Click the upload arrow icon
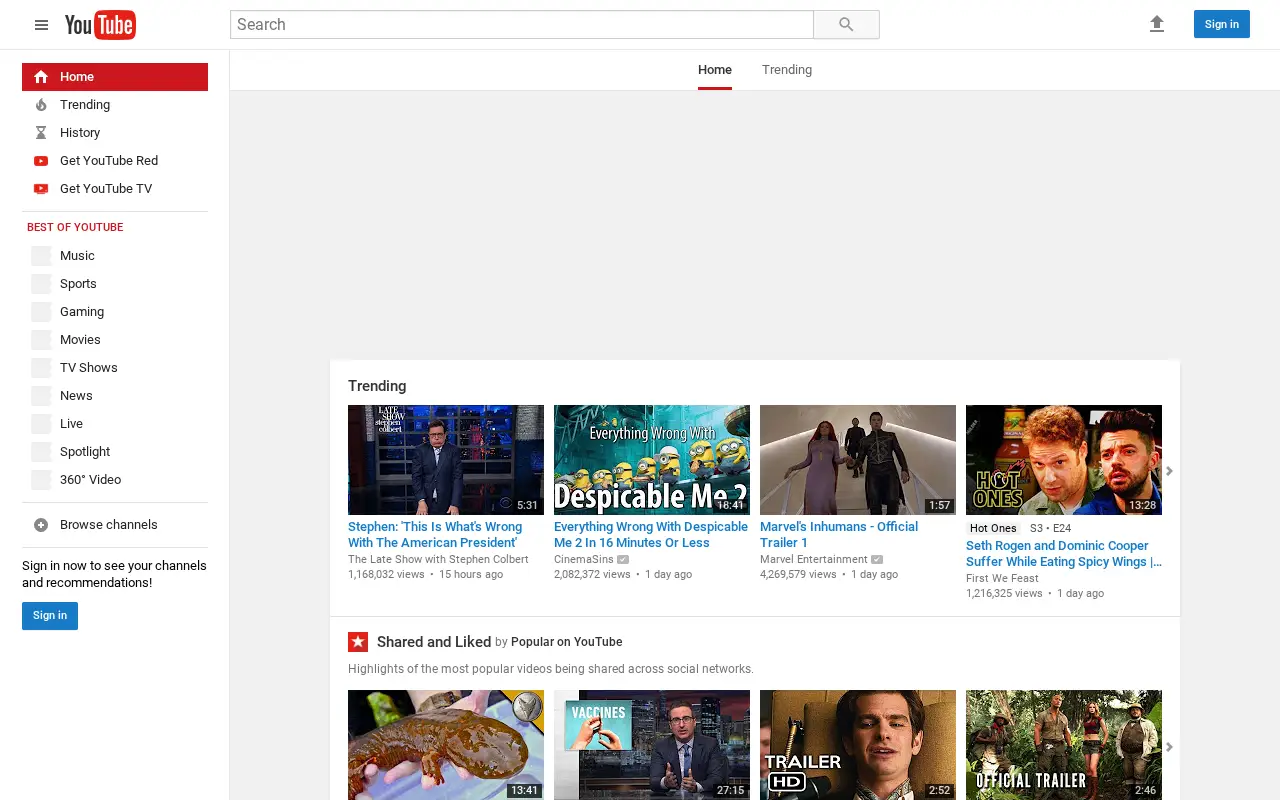 pos(1157,24)
